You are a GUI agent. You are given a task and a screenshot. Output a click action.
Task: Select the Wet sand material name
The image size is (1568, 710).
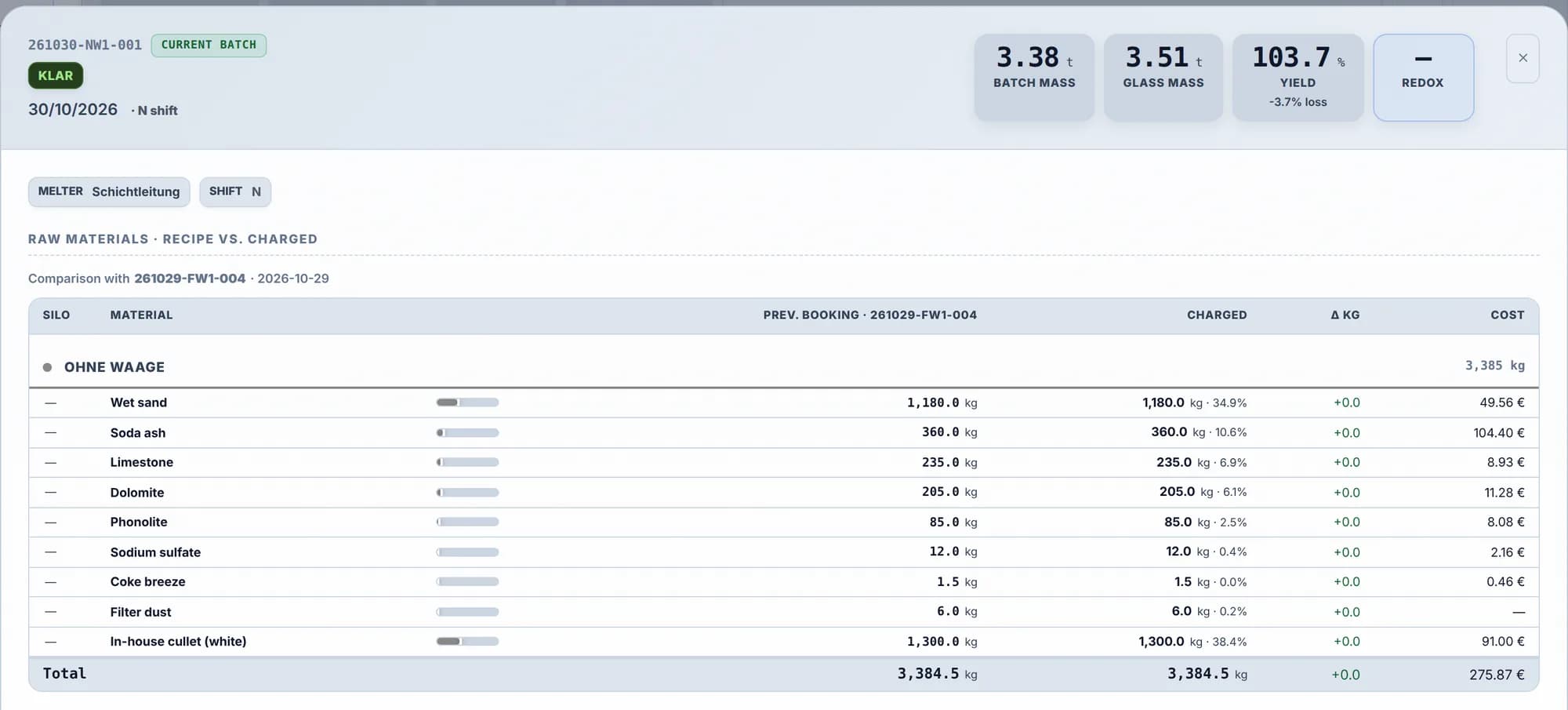point(139,402)
